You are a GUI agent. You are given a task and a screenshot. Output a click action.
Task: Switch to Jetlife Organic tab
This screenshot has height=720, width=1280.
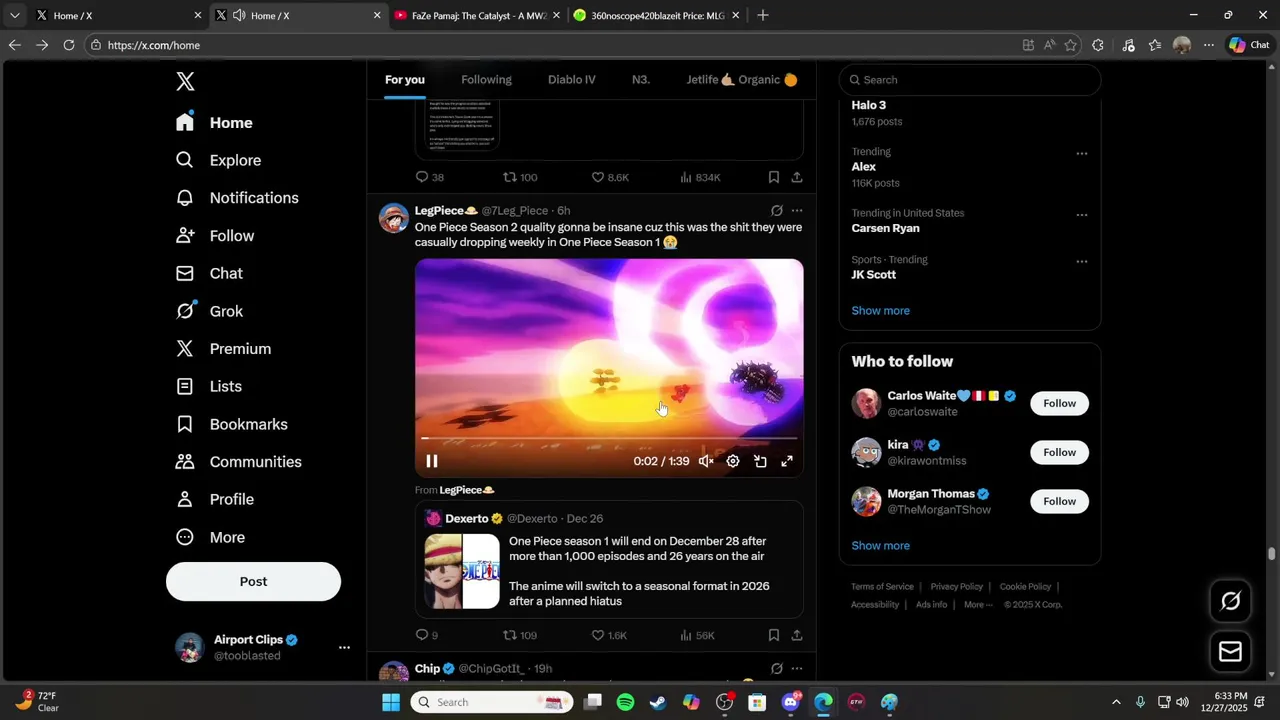tap(742, 80)
